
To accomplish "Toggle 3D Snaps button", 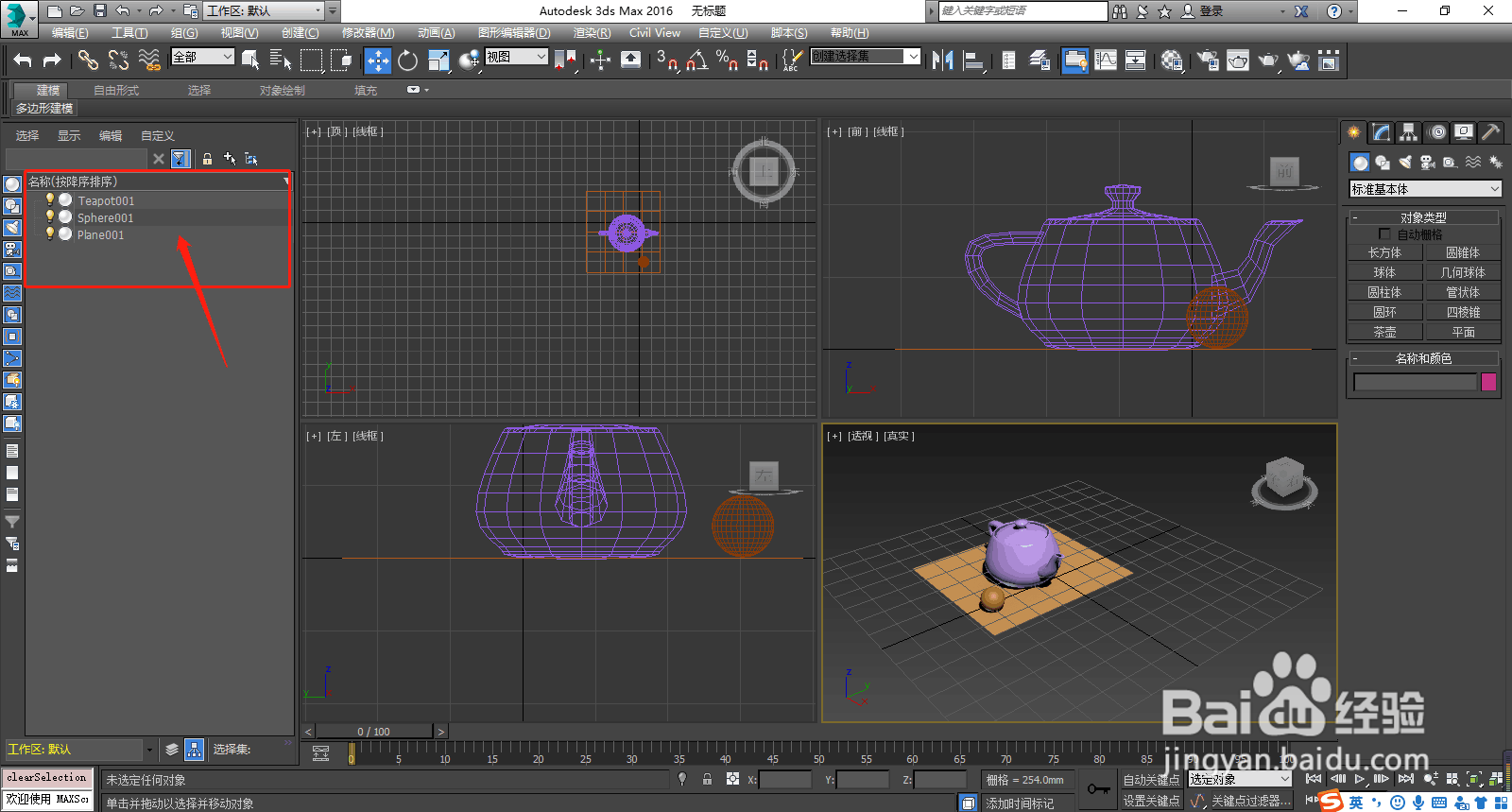I will coord(667,60).
